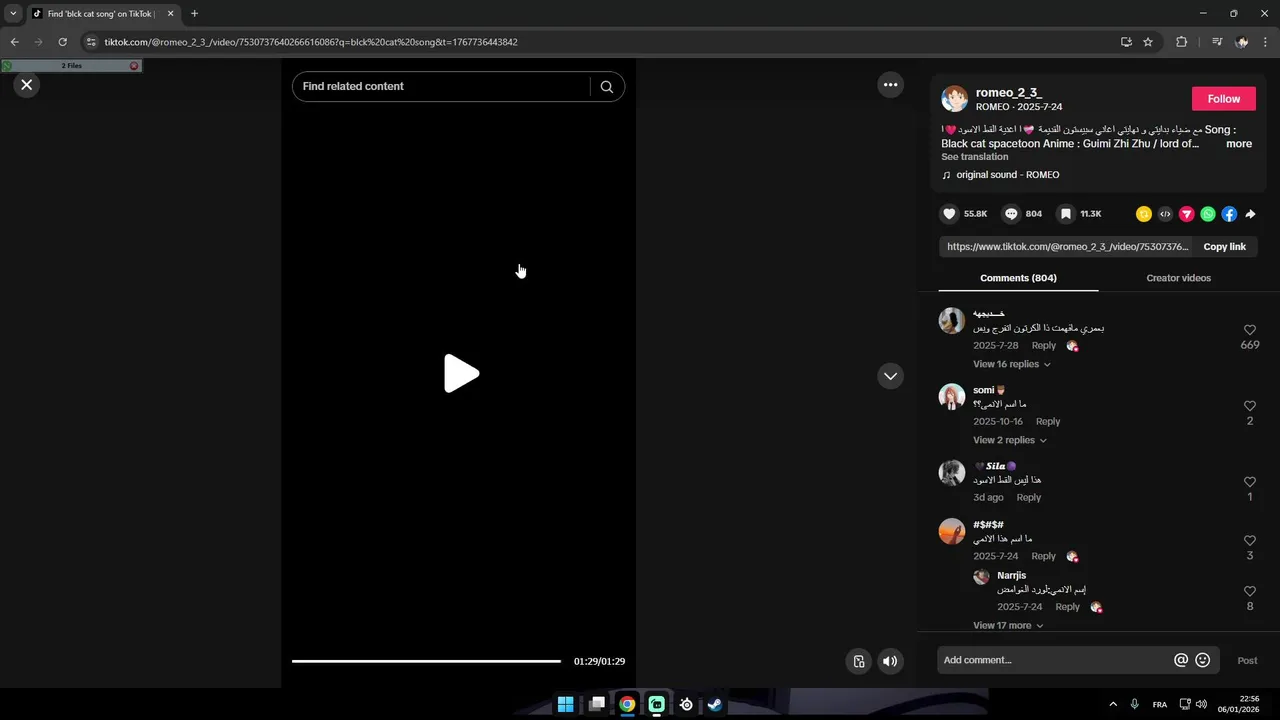Click the address bar URL

click(311, 42)
